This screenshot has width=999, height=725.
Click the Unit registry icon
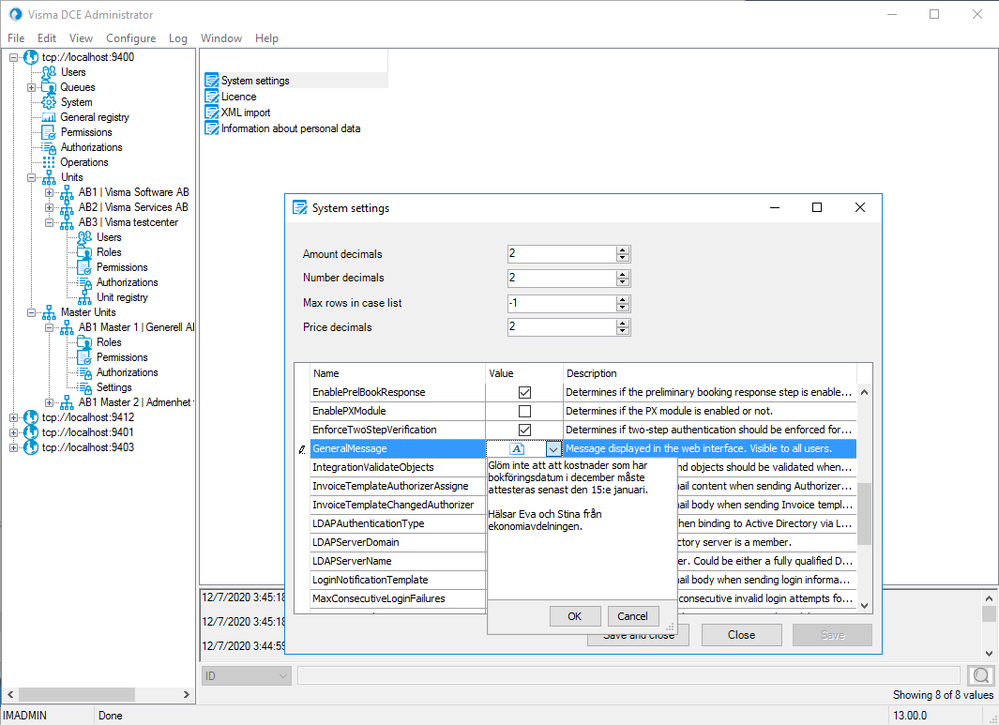point(85,298)
